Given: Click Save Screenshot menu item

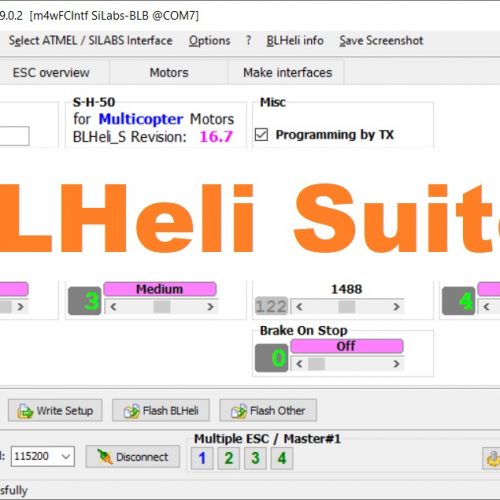Looking at the screenshot, I should coord(381,41).
